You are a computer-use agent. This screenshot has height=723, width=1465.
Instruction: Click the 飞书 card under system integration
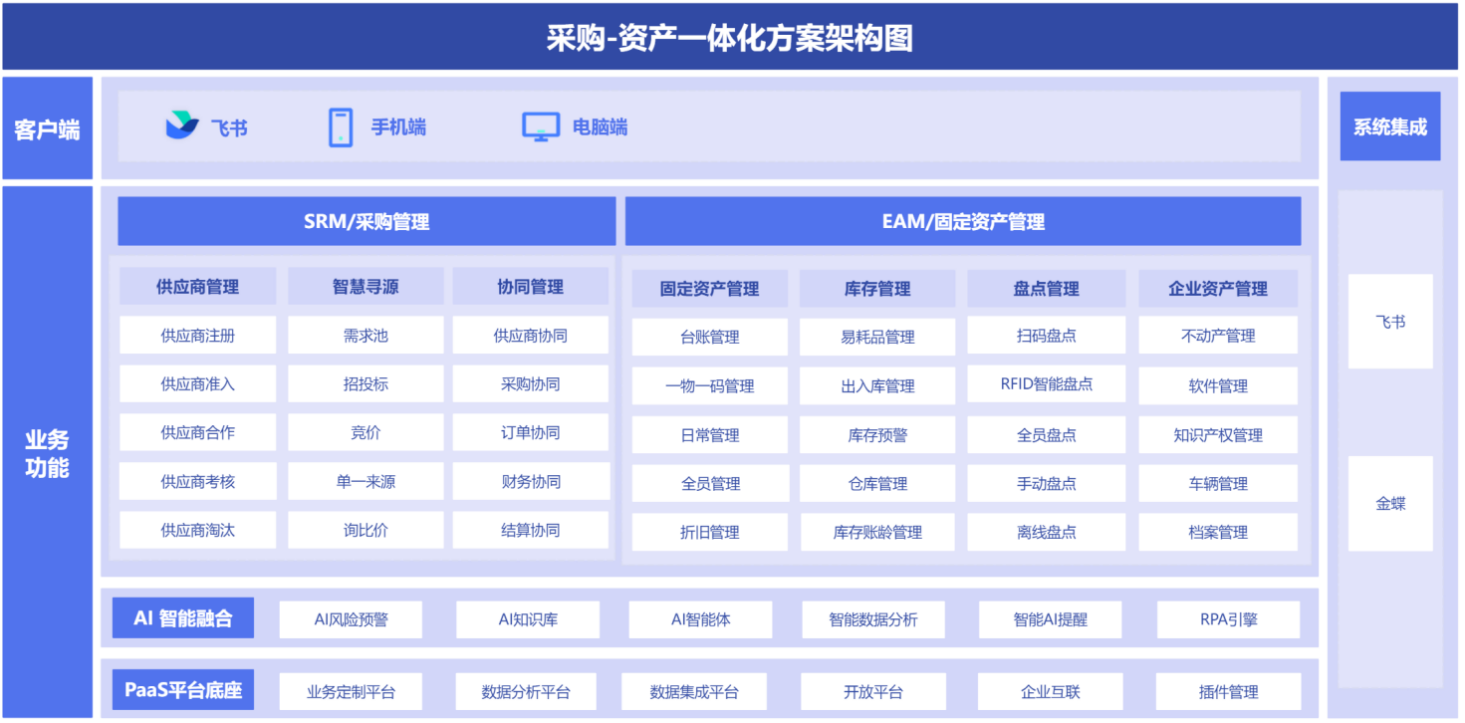tap(1390, 322)
